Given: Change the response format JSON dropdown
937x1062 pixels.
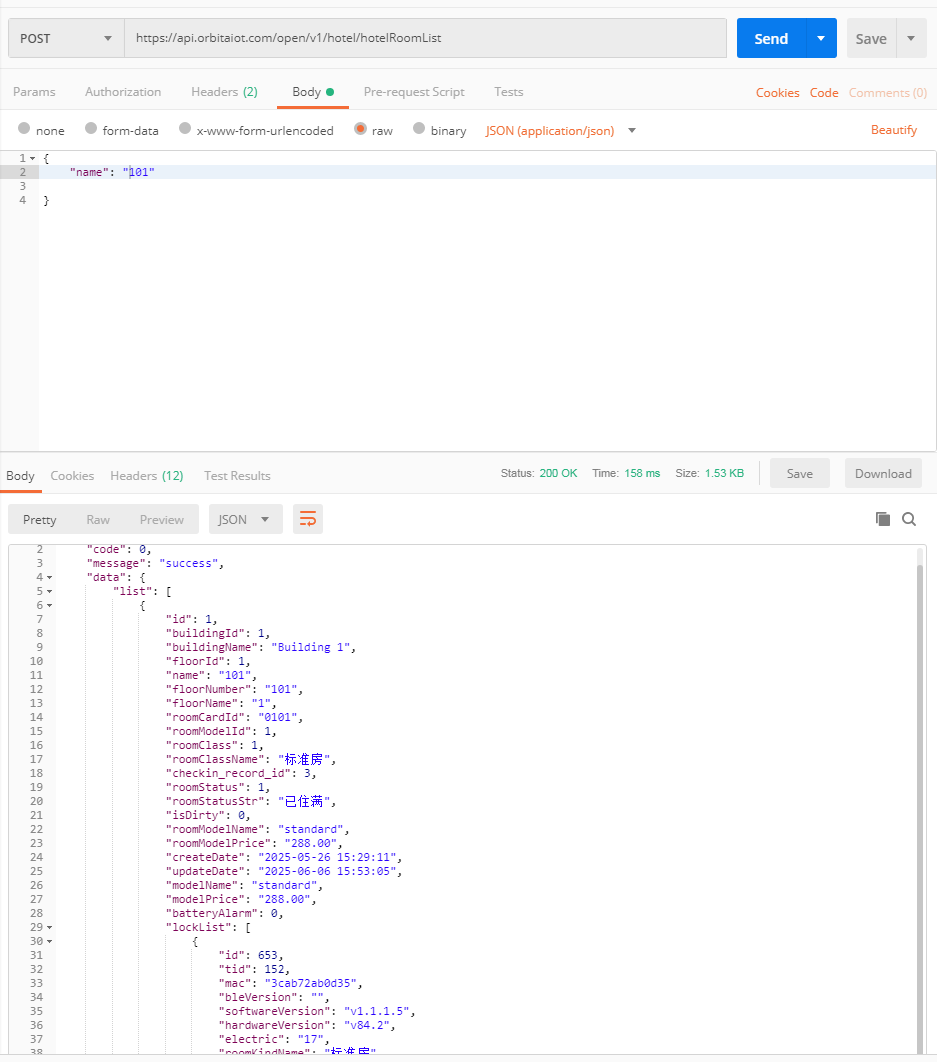Looking at the screenshot, I should [245, 519].
